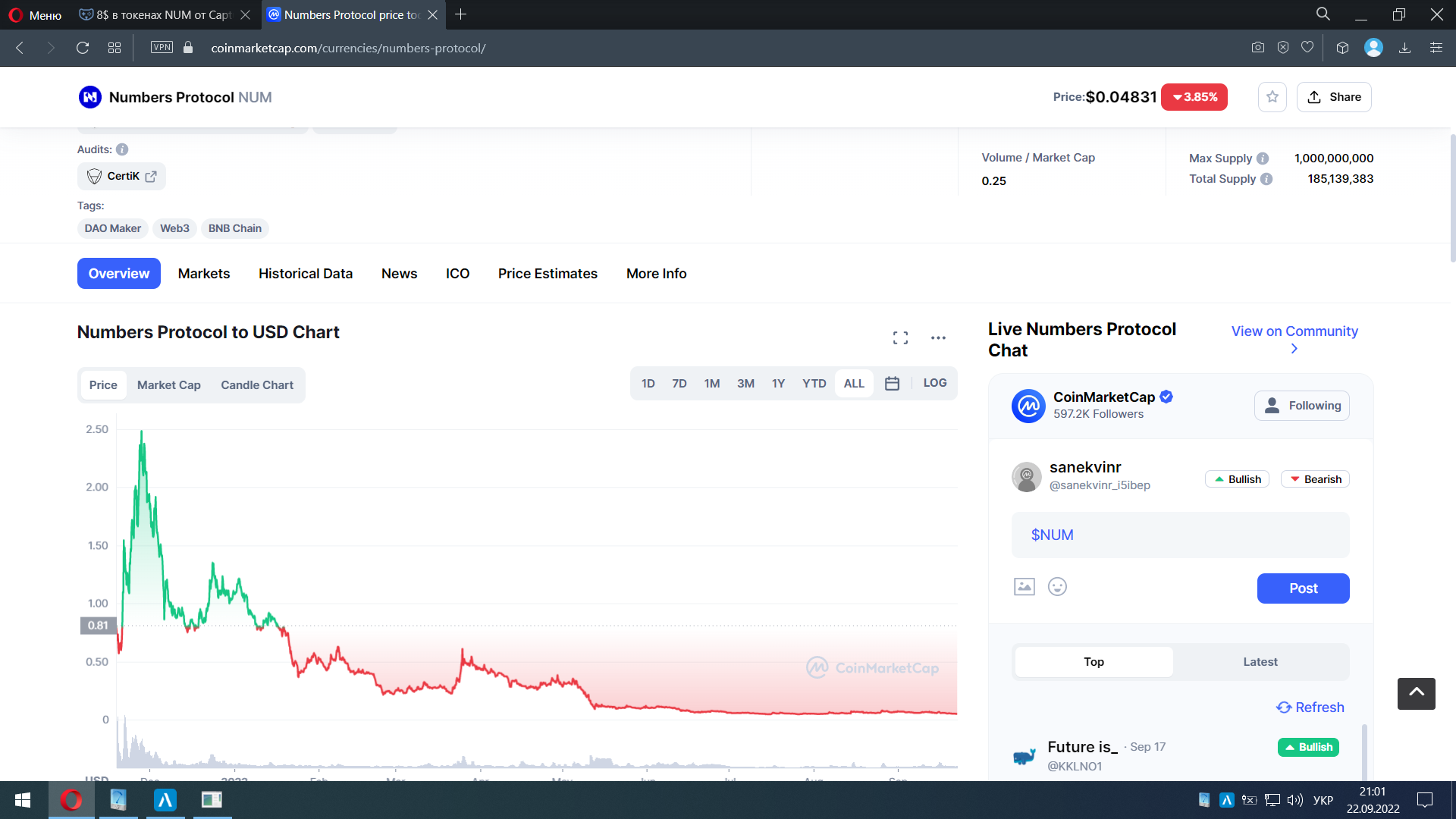Select the YTD chart range
1456x819 pixels.
[x=814, y=384]
